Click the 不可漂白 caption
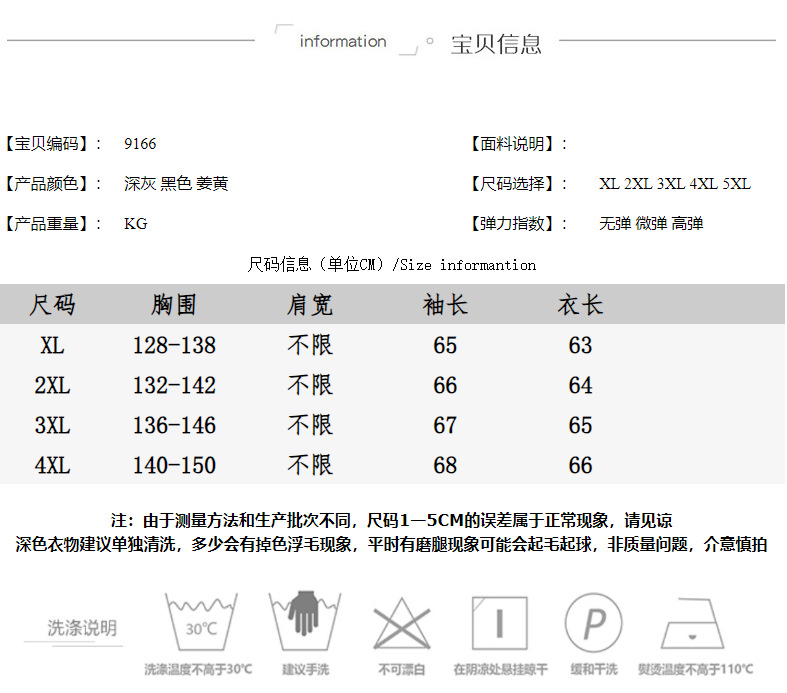Screen dimensions: 787x693 tap(402, 669)
